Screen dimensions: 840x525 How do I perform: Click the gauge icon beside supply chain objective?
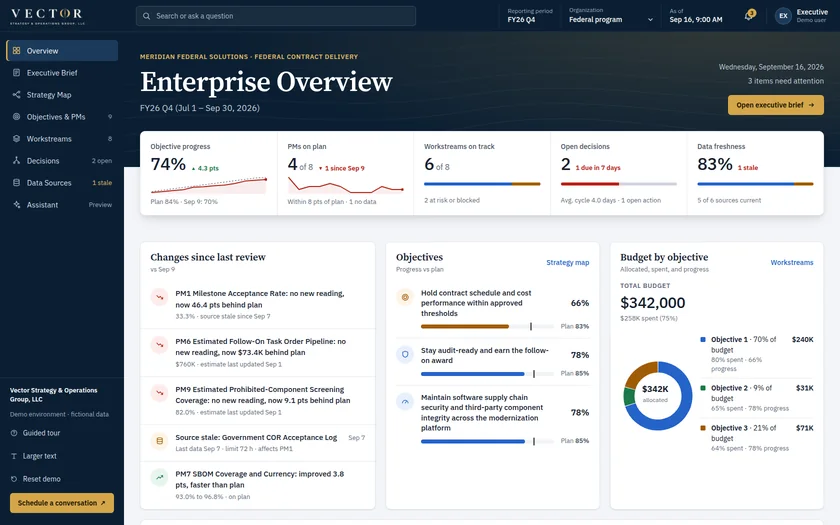click(x=405, y=401)
